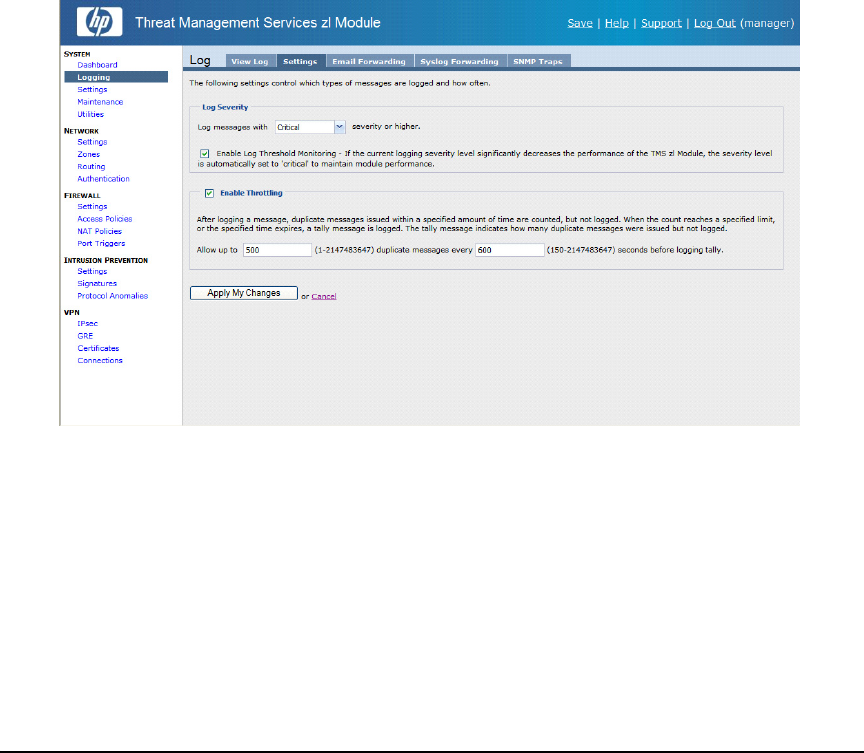The width and height of the screenshot is (864, 753).
Task: Open NAT Policies in the sidebar
Action: tap(100, 231)
